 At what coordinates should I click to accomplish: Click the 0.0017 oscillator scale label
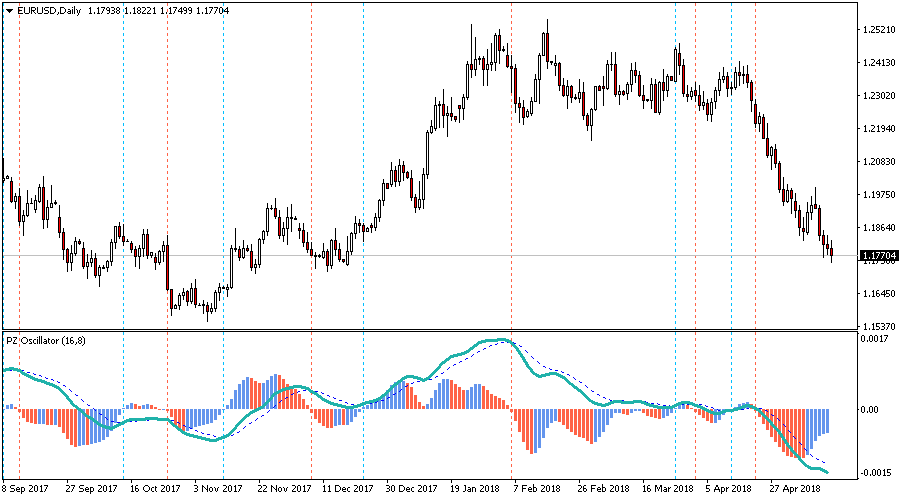[875, 340]
